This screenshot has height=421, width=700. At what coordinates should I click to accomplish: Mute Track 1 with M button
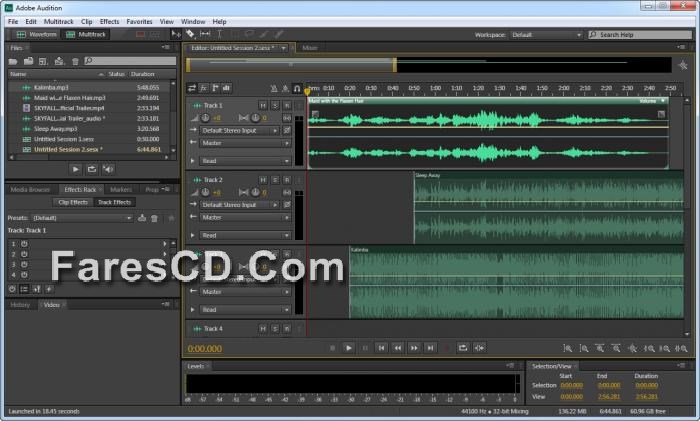click(263, 105)
